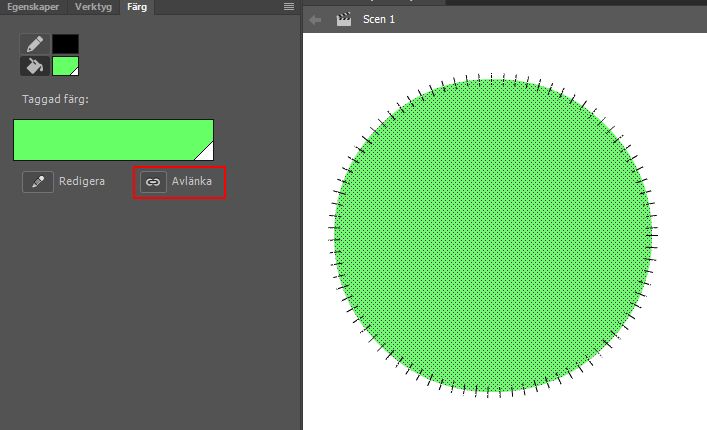Click the Taggad färg label

tap(55, 99)
